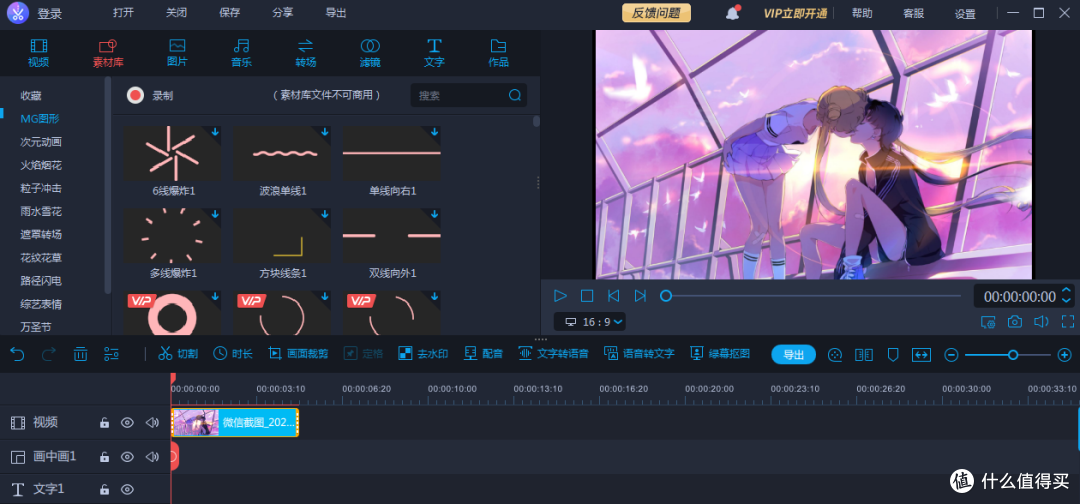Click the 时长 duration tool
This screenshot has width=1080, height=504.
233,354
